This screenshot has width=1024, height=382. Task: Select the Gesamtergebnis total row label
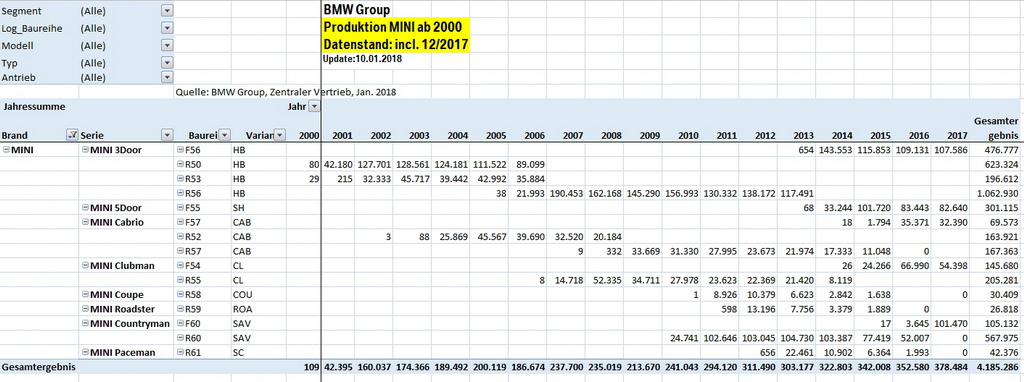pos(38,367)
